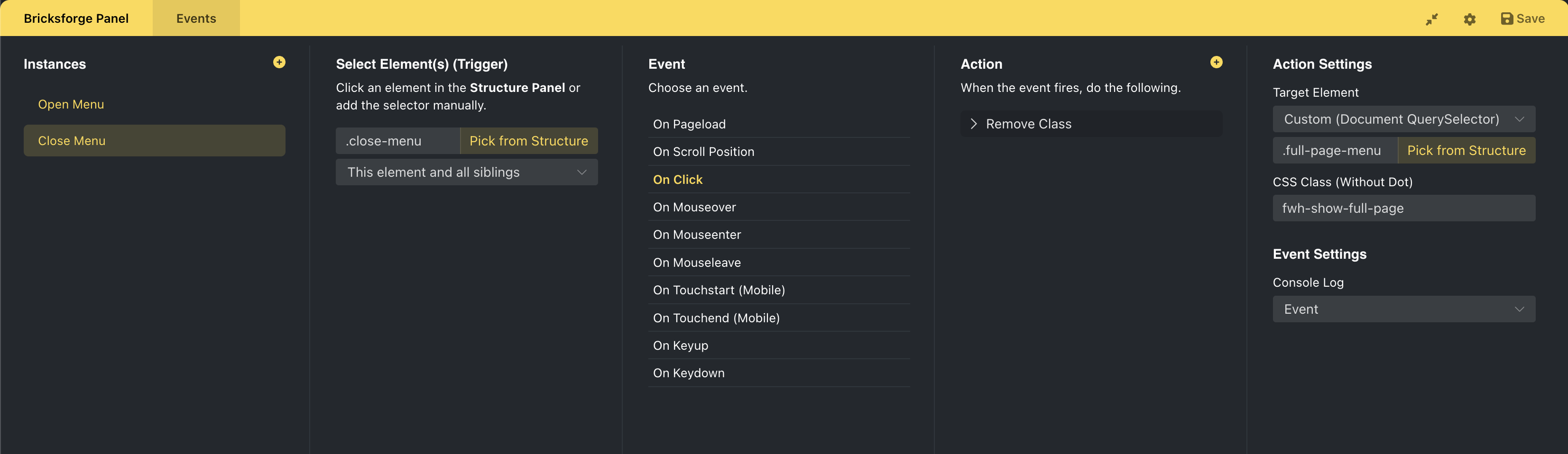Select the Open Menu instance
Viewport: 1568px width, 454px height.
(71, 104)
